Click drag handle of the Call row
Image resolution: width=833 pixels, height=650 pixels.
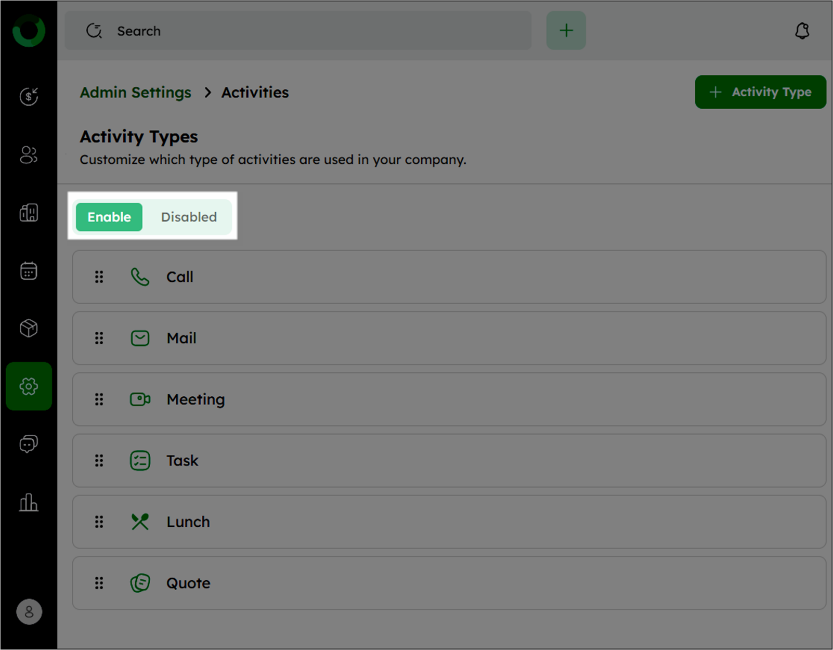[x=99, y=277]
